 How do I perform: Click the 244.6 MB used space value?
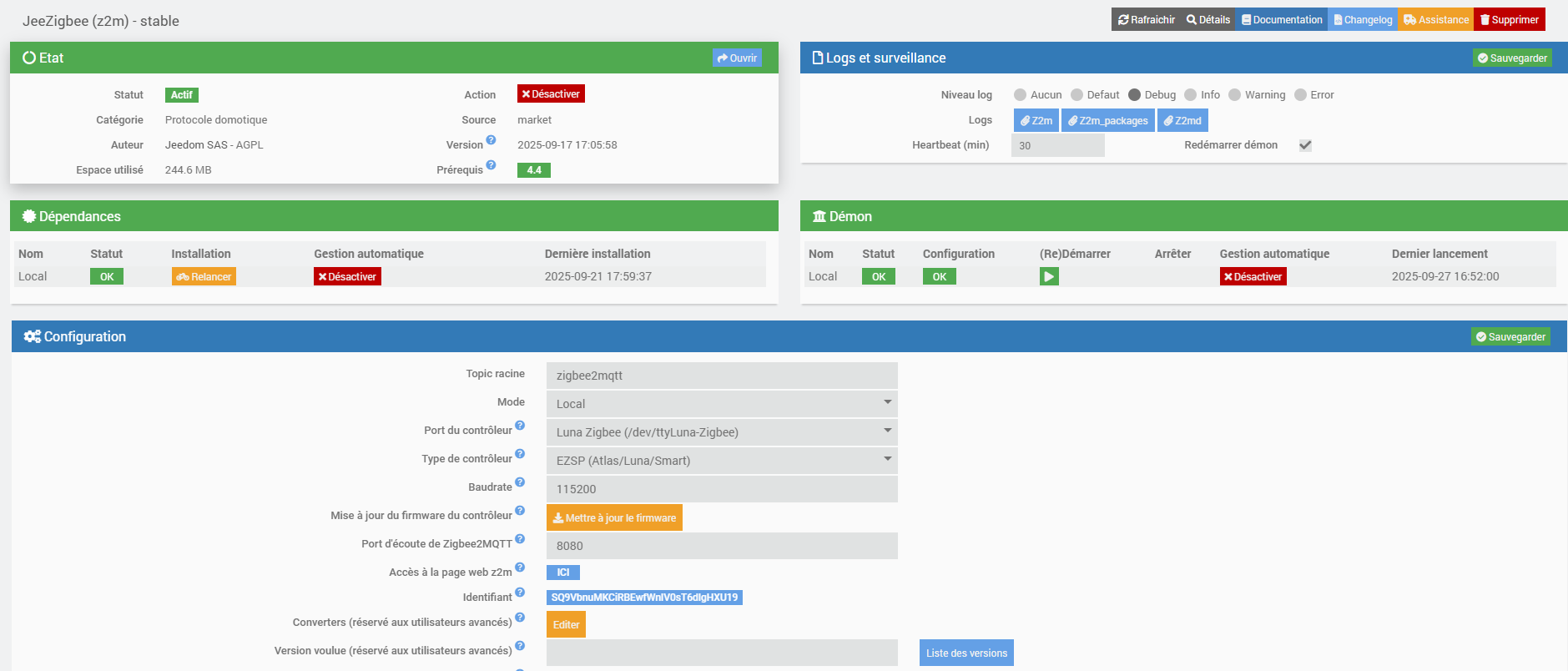click(189, 170)
